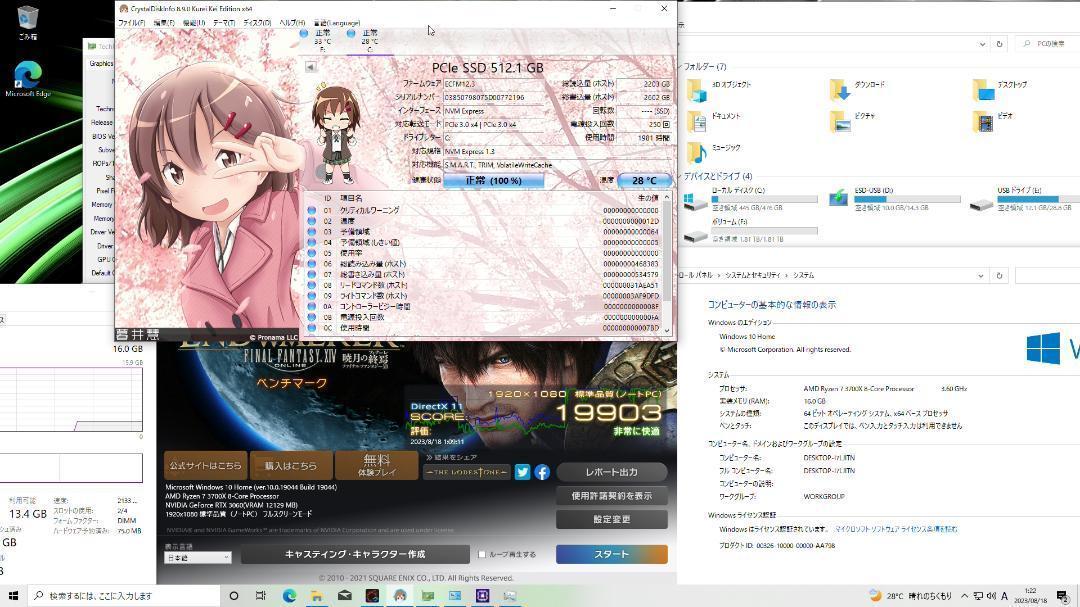Open the ファイル(F) menu in CrystalDiskInfo

(x=132, y=23)
